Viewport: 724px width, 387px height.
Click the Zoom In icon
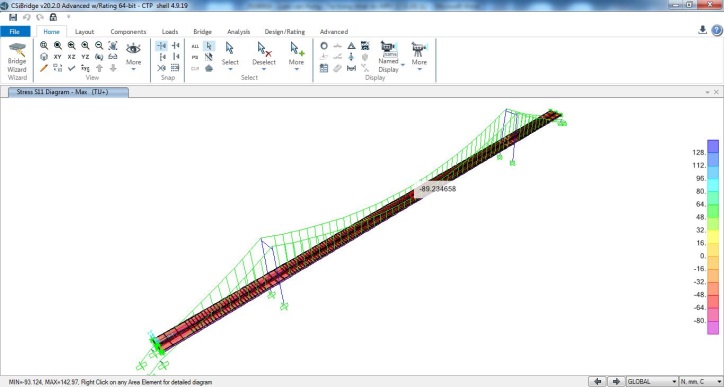pos(85,45)
